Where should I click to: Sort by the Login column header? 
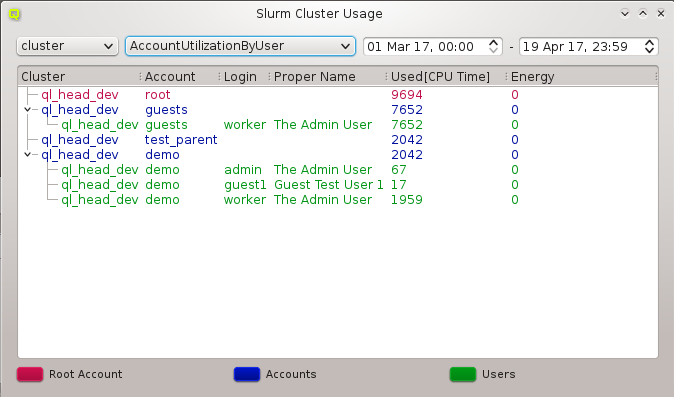(244, 76)
